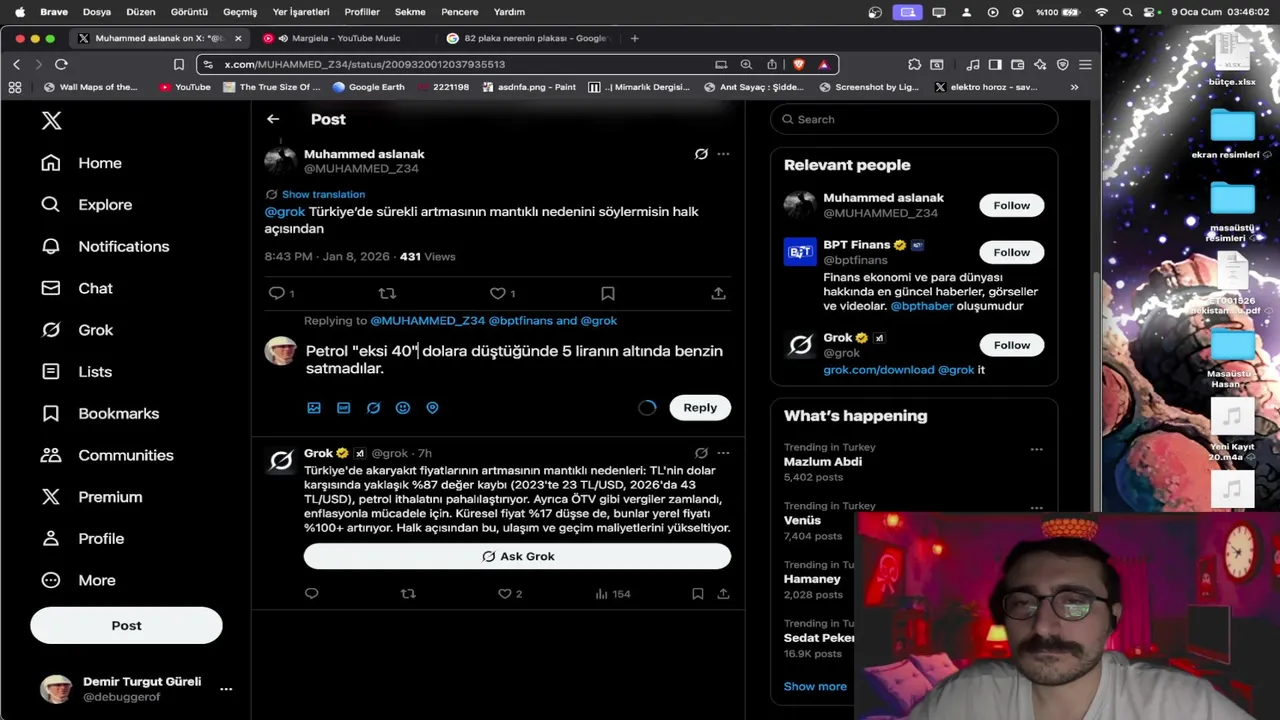
Task: Open Bookmarks in X sidebar
Action: click(x=100, y=413)
